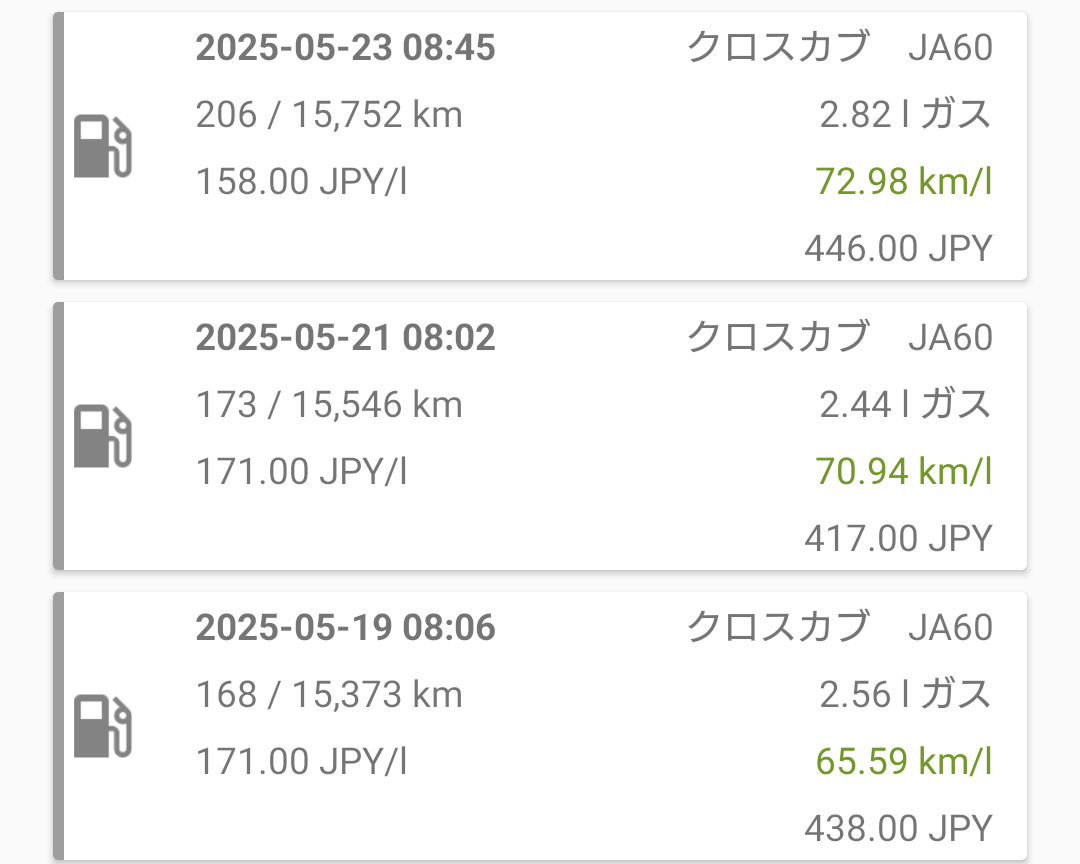Screen dimensions: 1080x864
Task: Click the 168 / 15,373 km odometer reading
Action: (329, 695)
